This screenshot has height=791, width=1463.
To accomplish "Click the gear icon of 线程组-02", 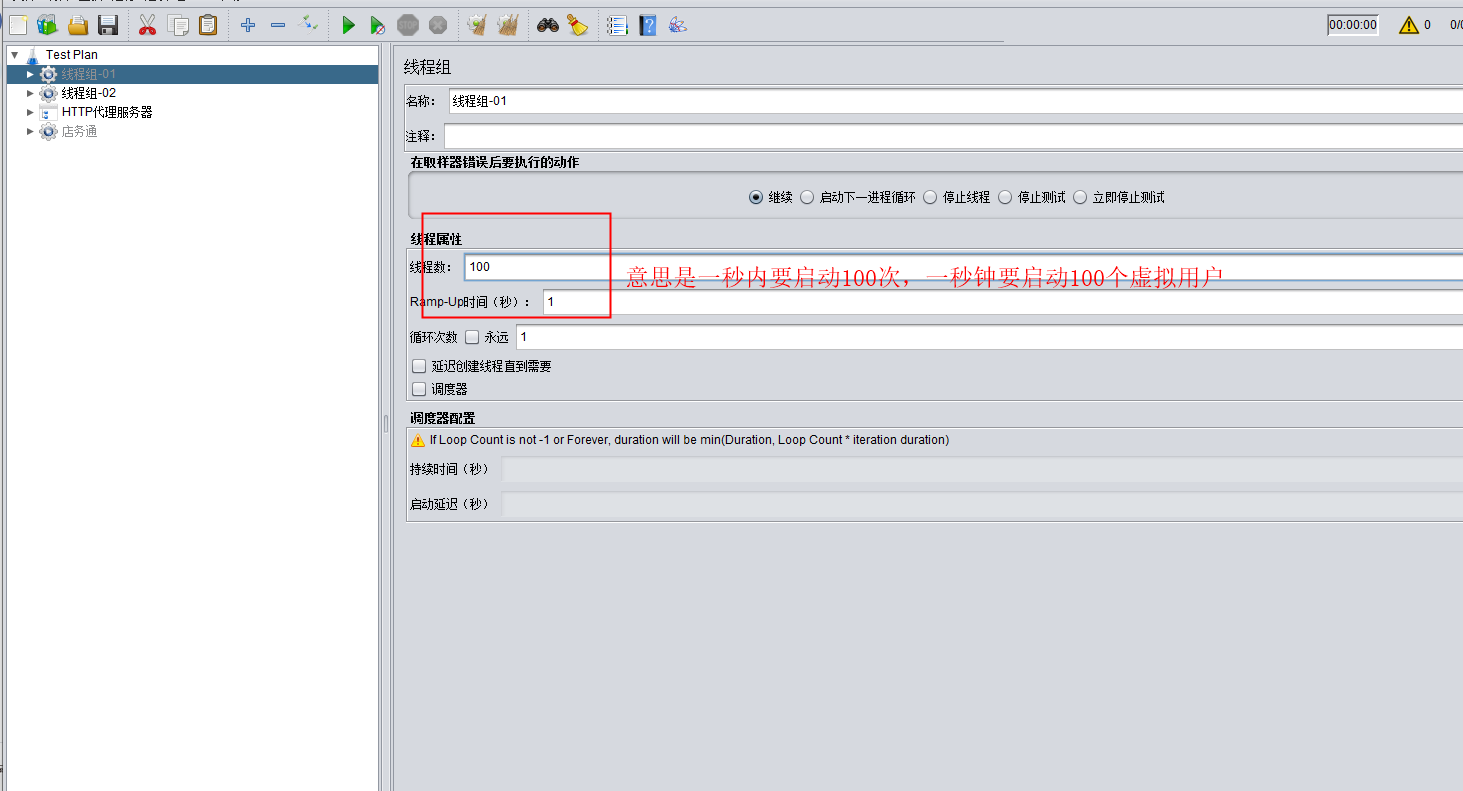I will (x=48, y=93).
